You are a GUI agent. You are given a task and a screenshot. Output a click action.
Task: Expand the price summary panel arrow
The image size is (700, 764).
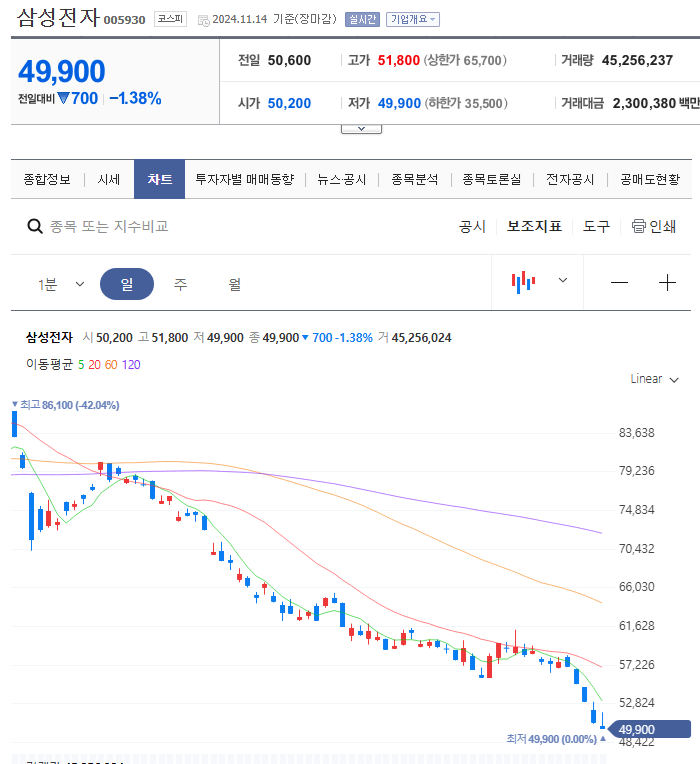point(361,128)
